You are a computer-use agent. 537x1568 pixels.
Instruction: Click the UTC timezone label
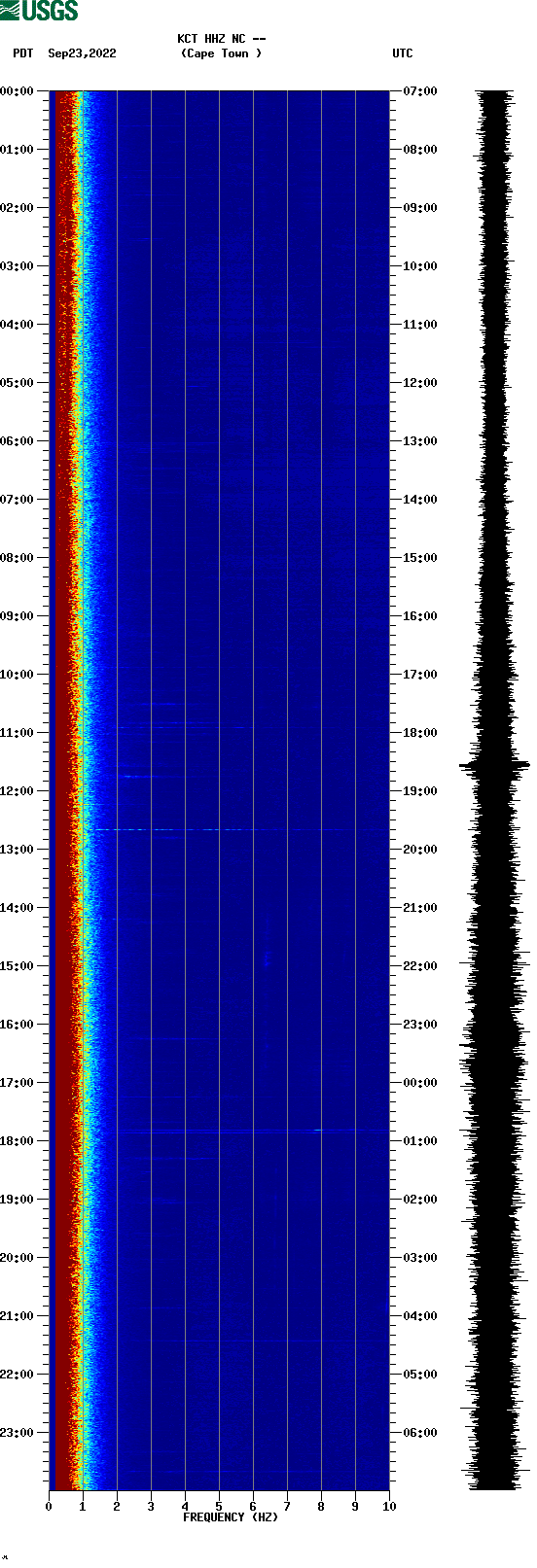pyautogui.click(x=403, y=53)
